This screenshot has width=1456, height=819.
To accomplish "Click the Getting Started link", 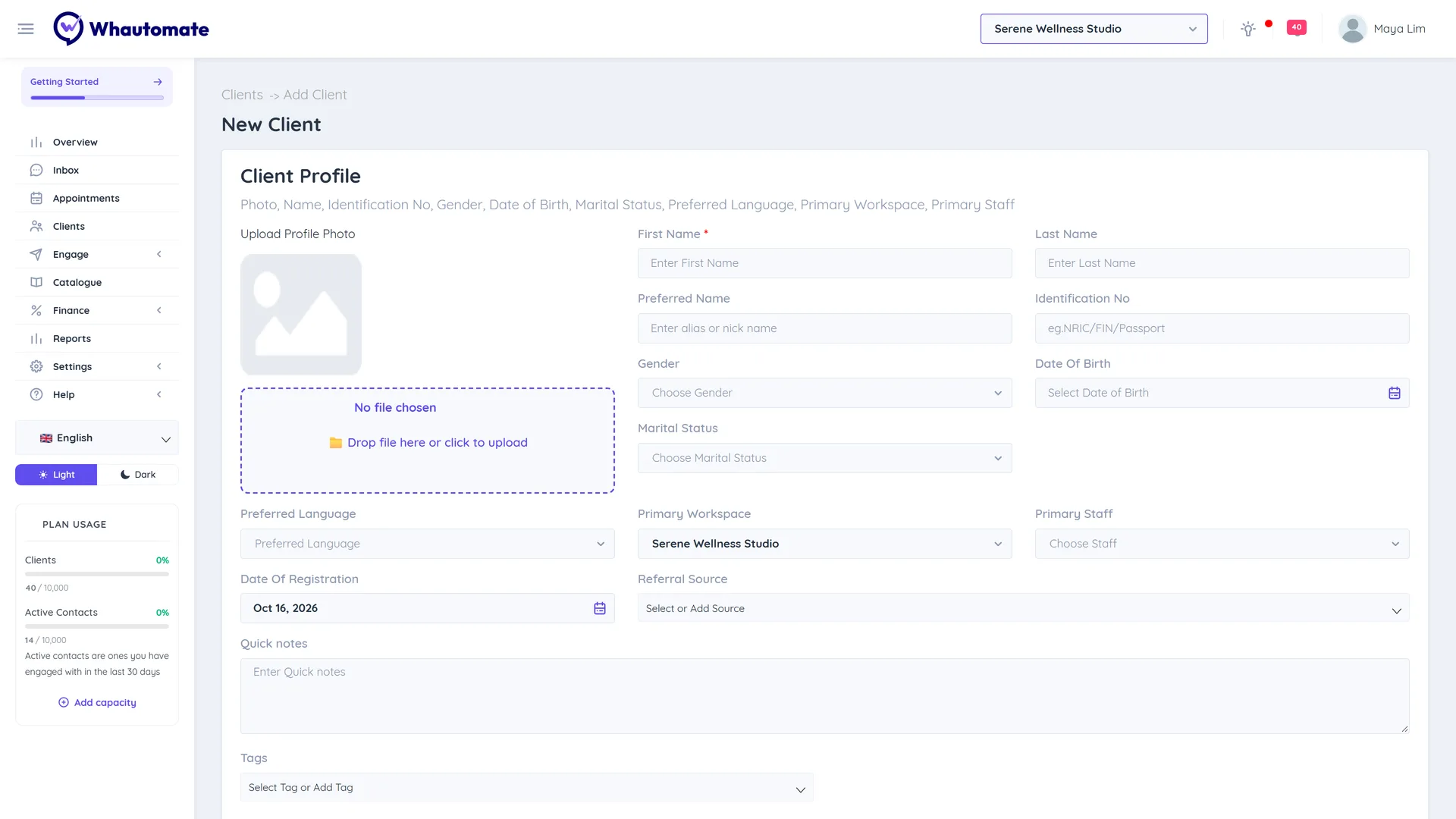I will coord(64,82).
